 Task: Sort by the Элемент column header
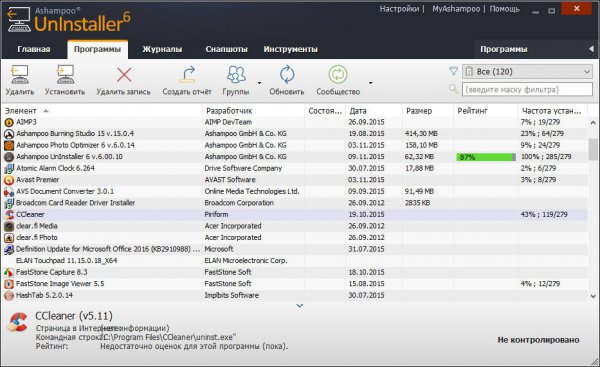21,111
